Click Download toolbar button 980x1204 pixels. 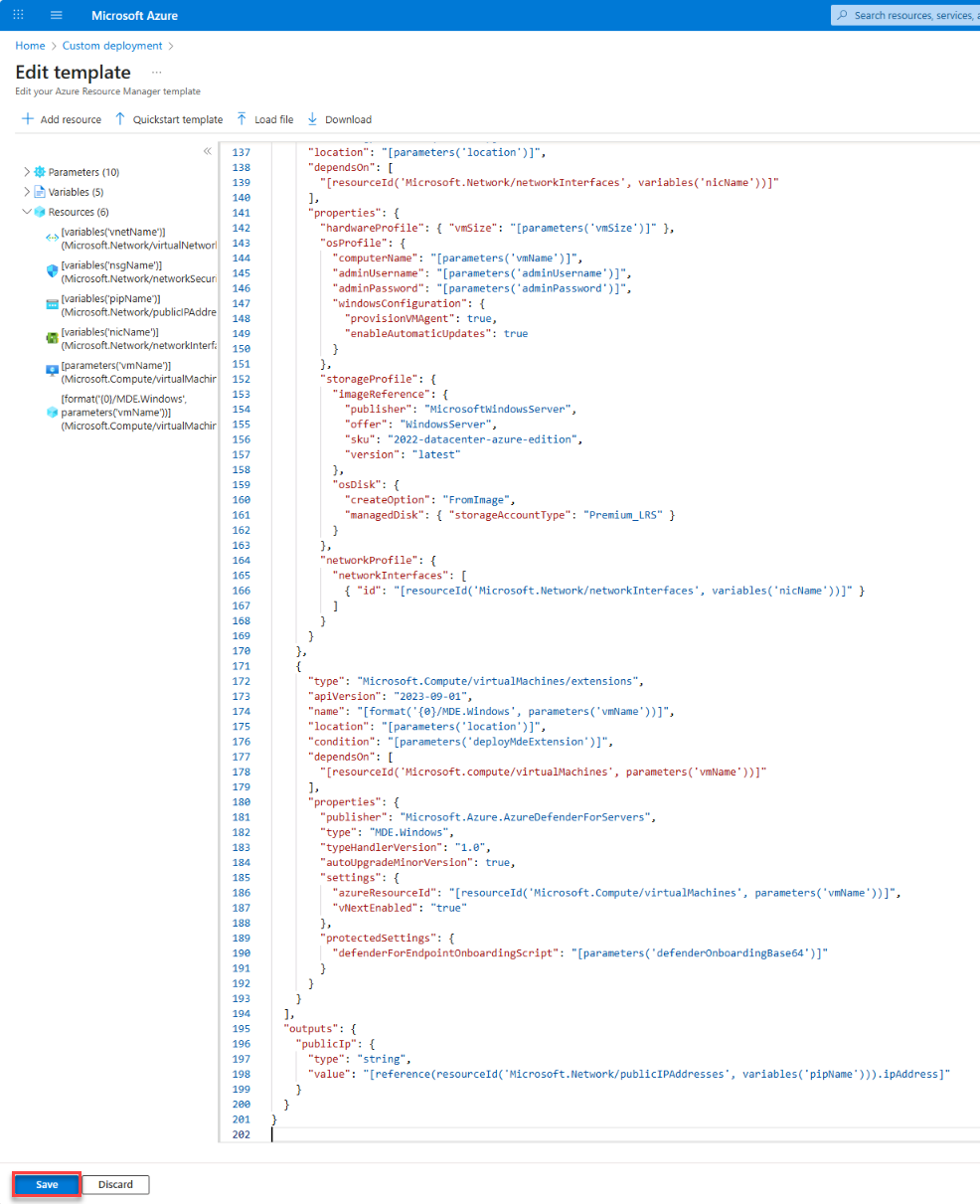point(339,119)
